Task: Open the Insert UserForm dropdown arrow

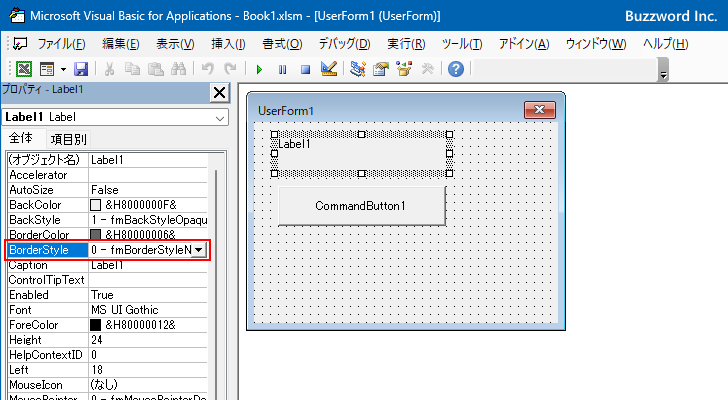Action: (x=63, y=70)
